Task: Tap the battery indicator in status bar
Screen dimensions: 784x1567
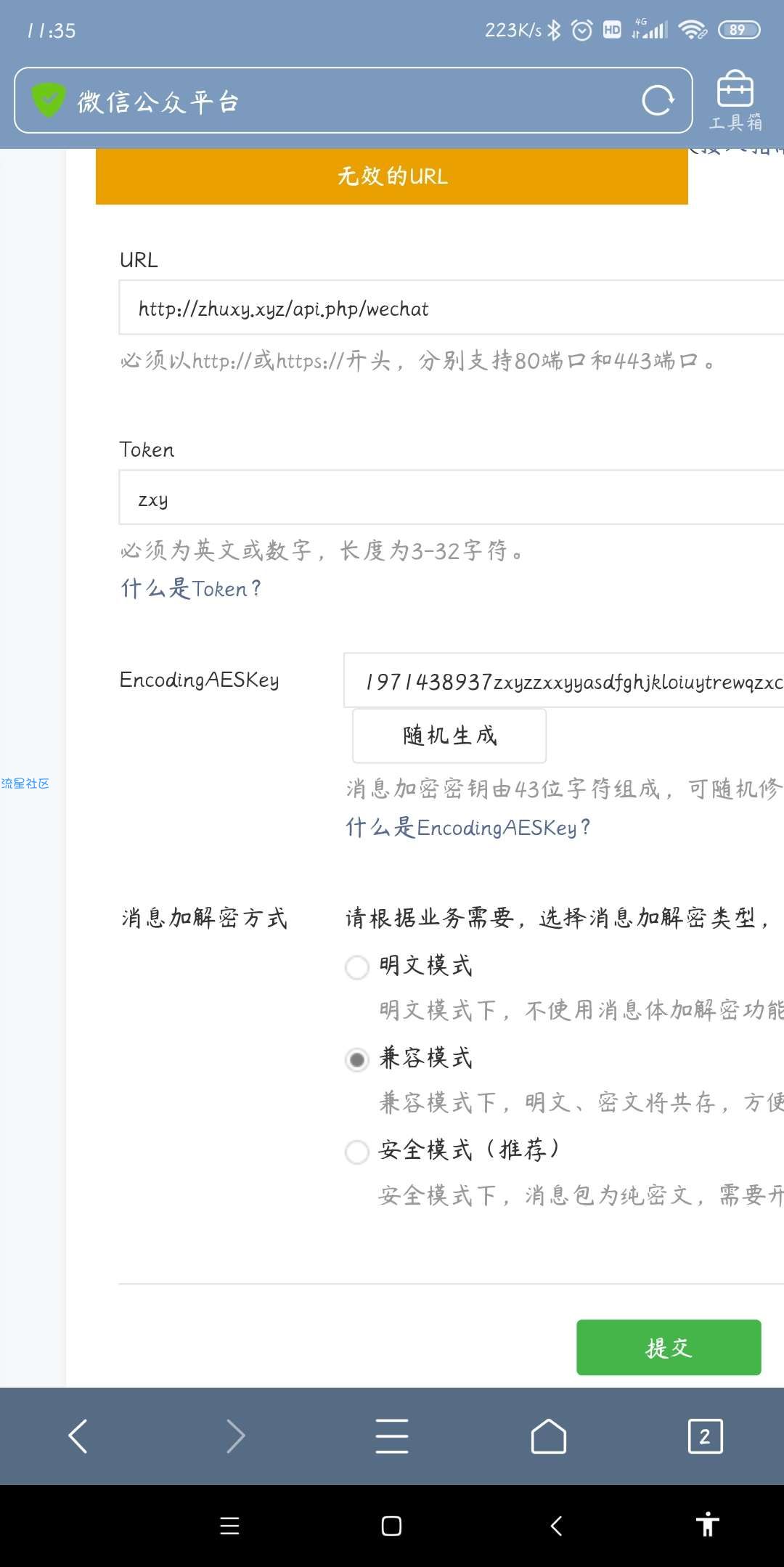Action: point(738,30)
